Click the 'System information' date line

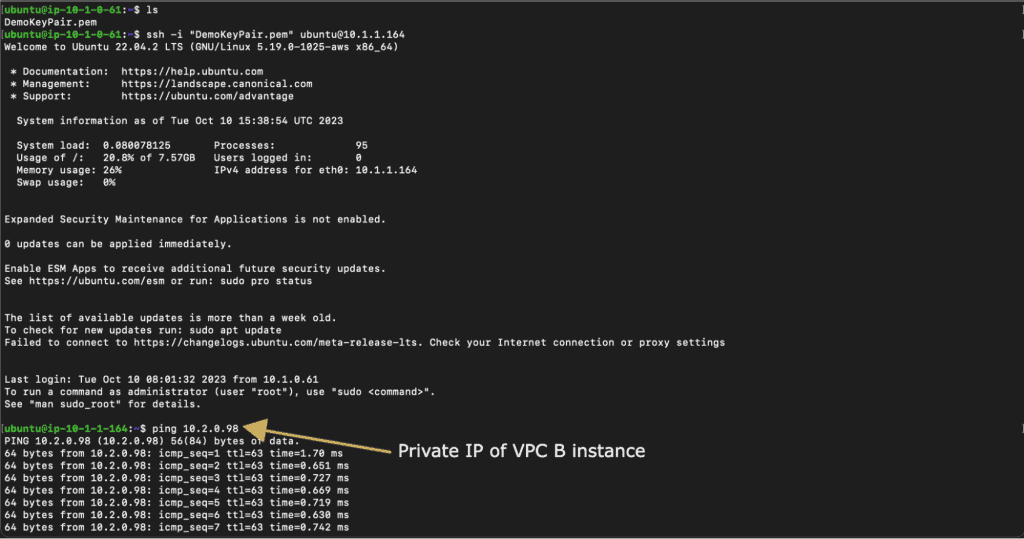tap(180, 121)
